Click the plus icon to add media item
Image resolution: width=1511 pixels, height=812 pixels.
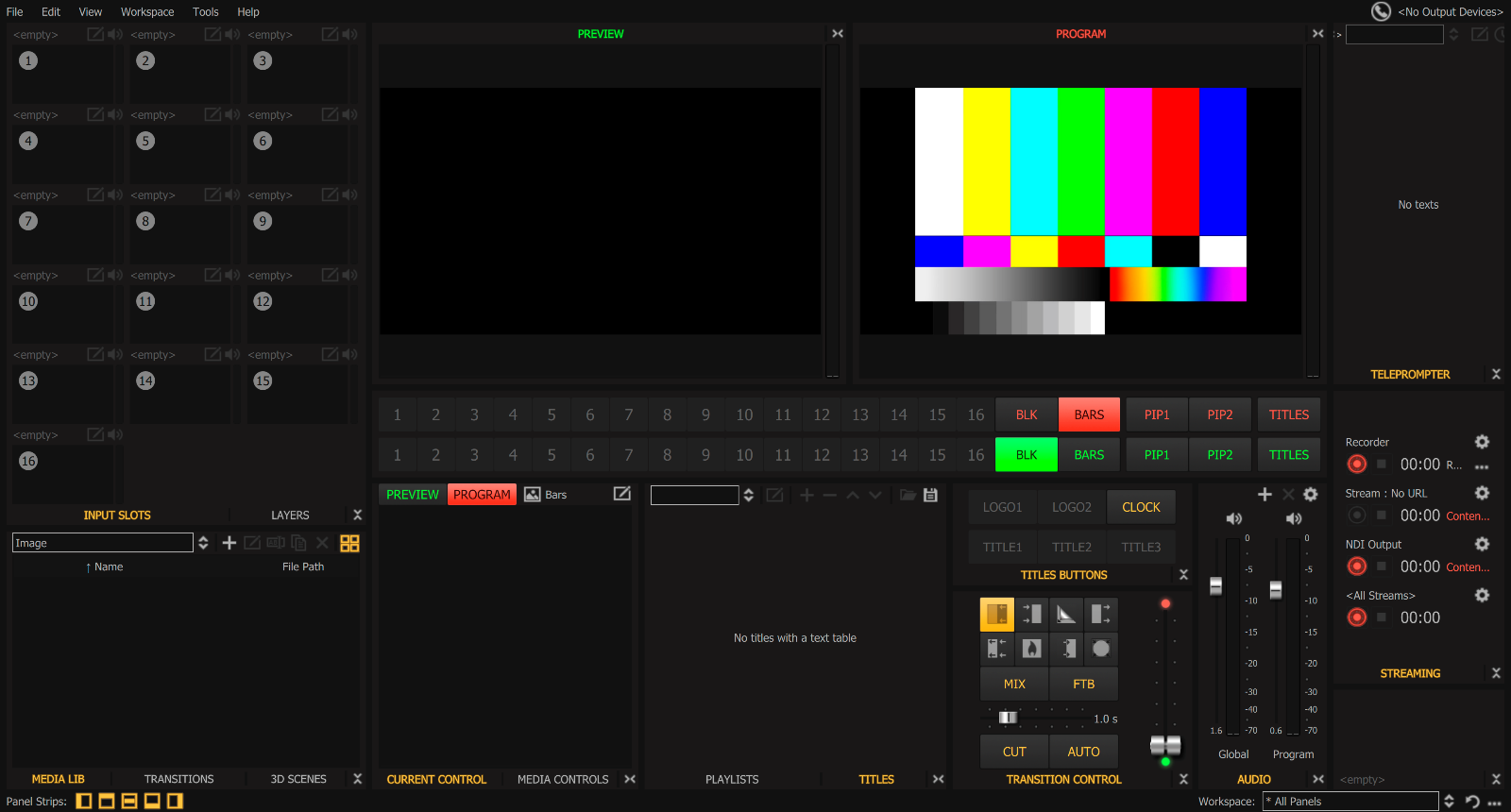[229, 543]
